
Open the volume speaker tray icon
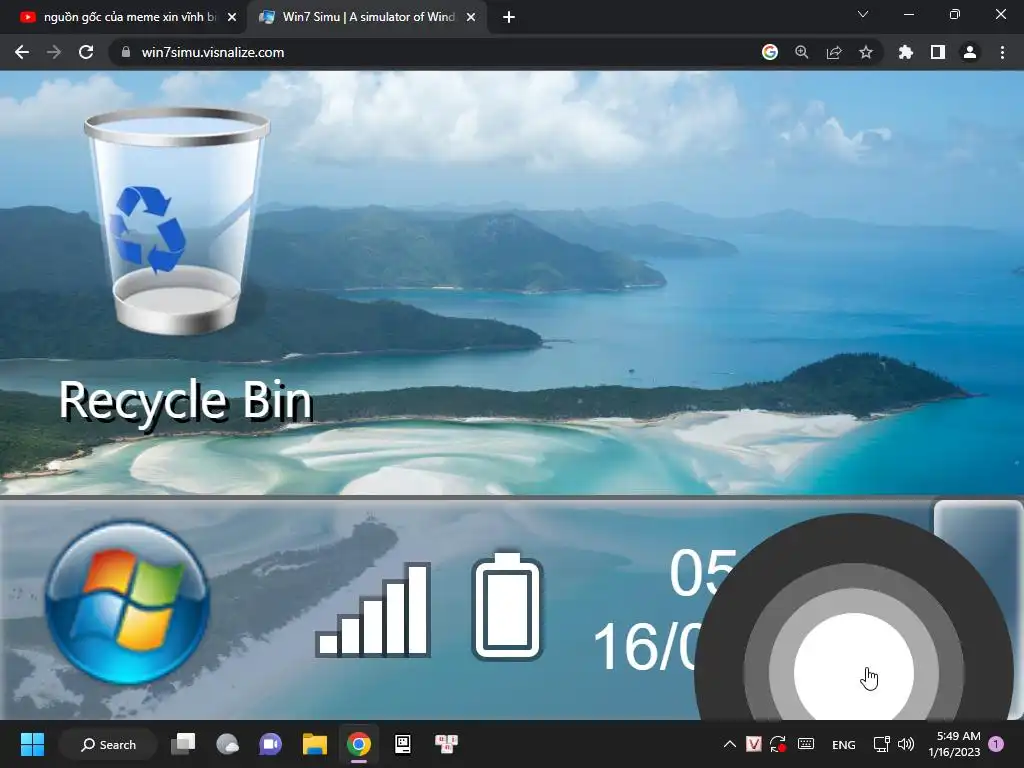pyautogui.click(x=906, y=744)
